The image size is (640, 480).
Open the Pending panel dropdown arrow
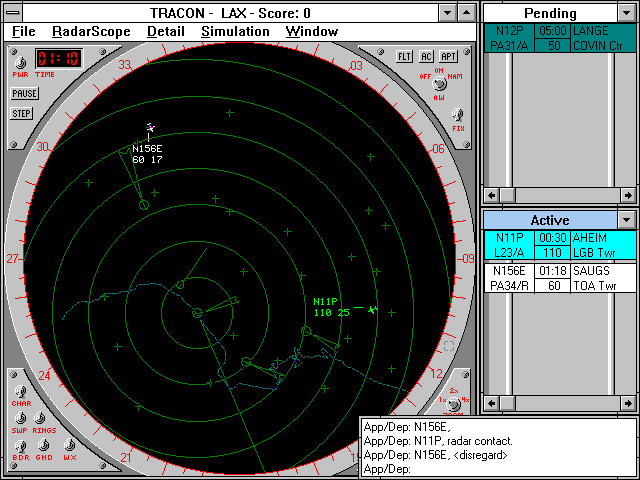coord(627,13)
